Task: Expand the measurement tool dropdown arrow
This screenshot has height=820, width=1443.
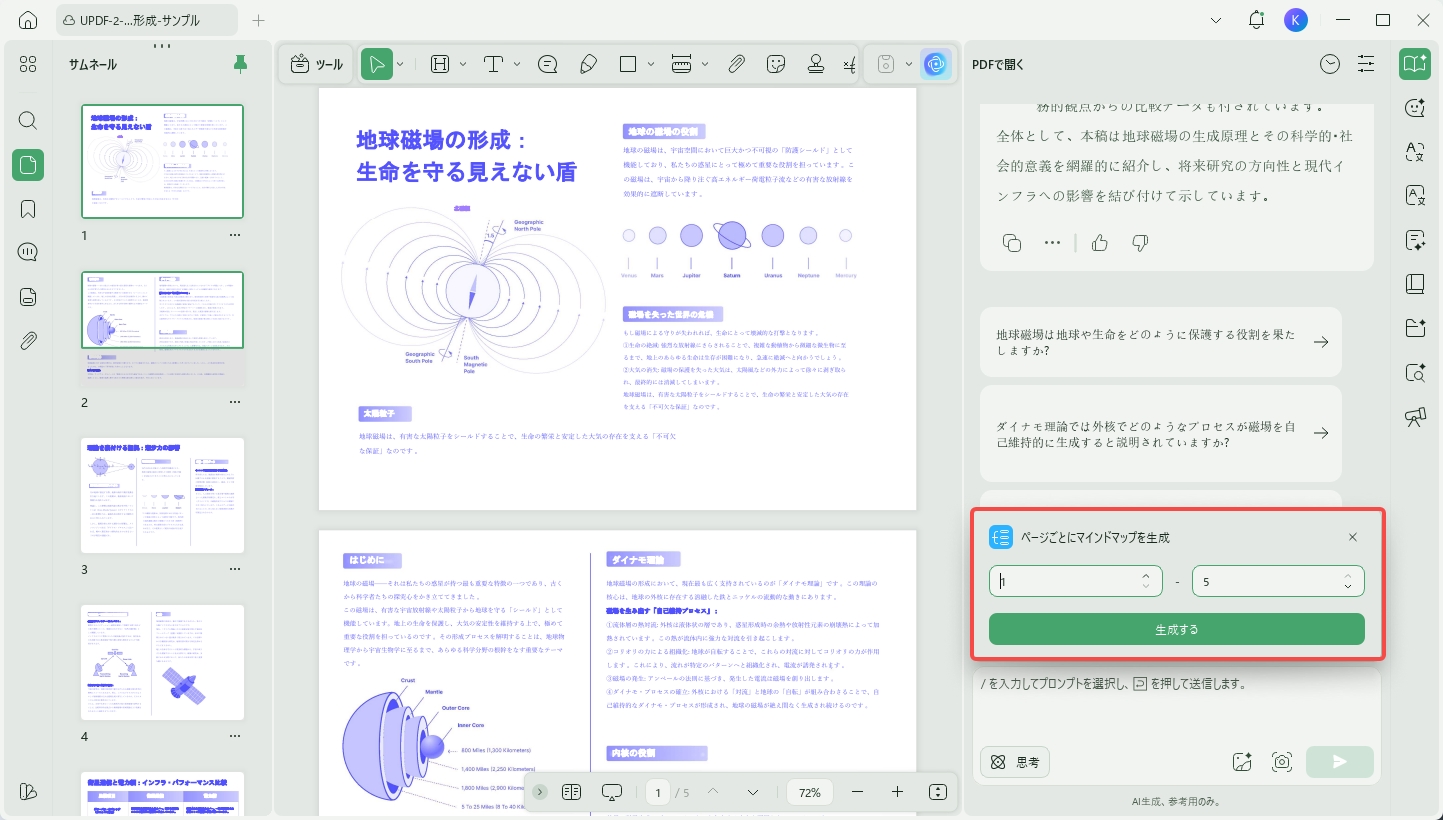Action: pos(705,64)
